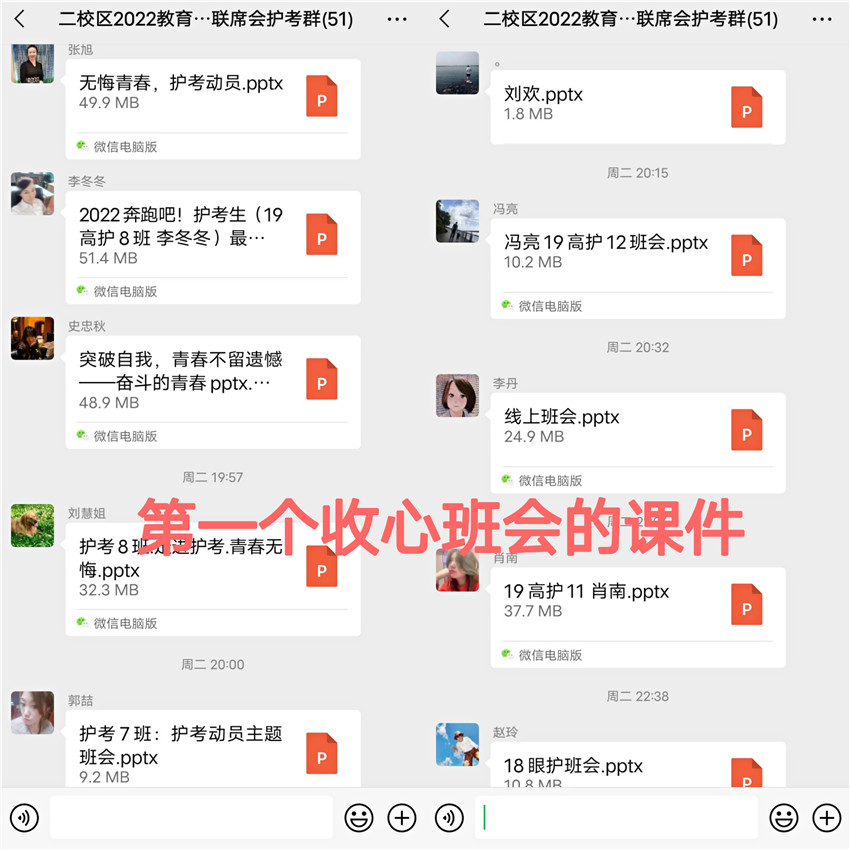Open the 刘欢.pptx file message
Viewport: 850px width, 850px height.
(638, 107)
